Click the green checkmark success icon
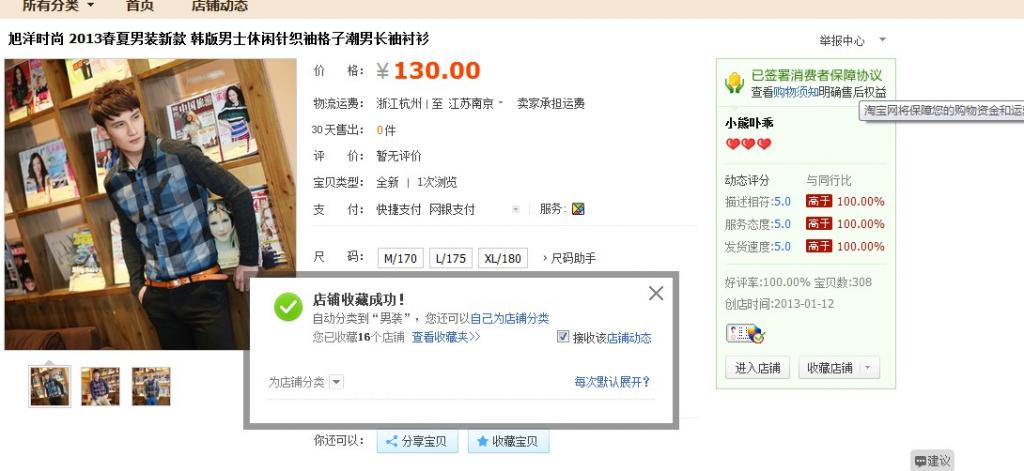 288,307
